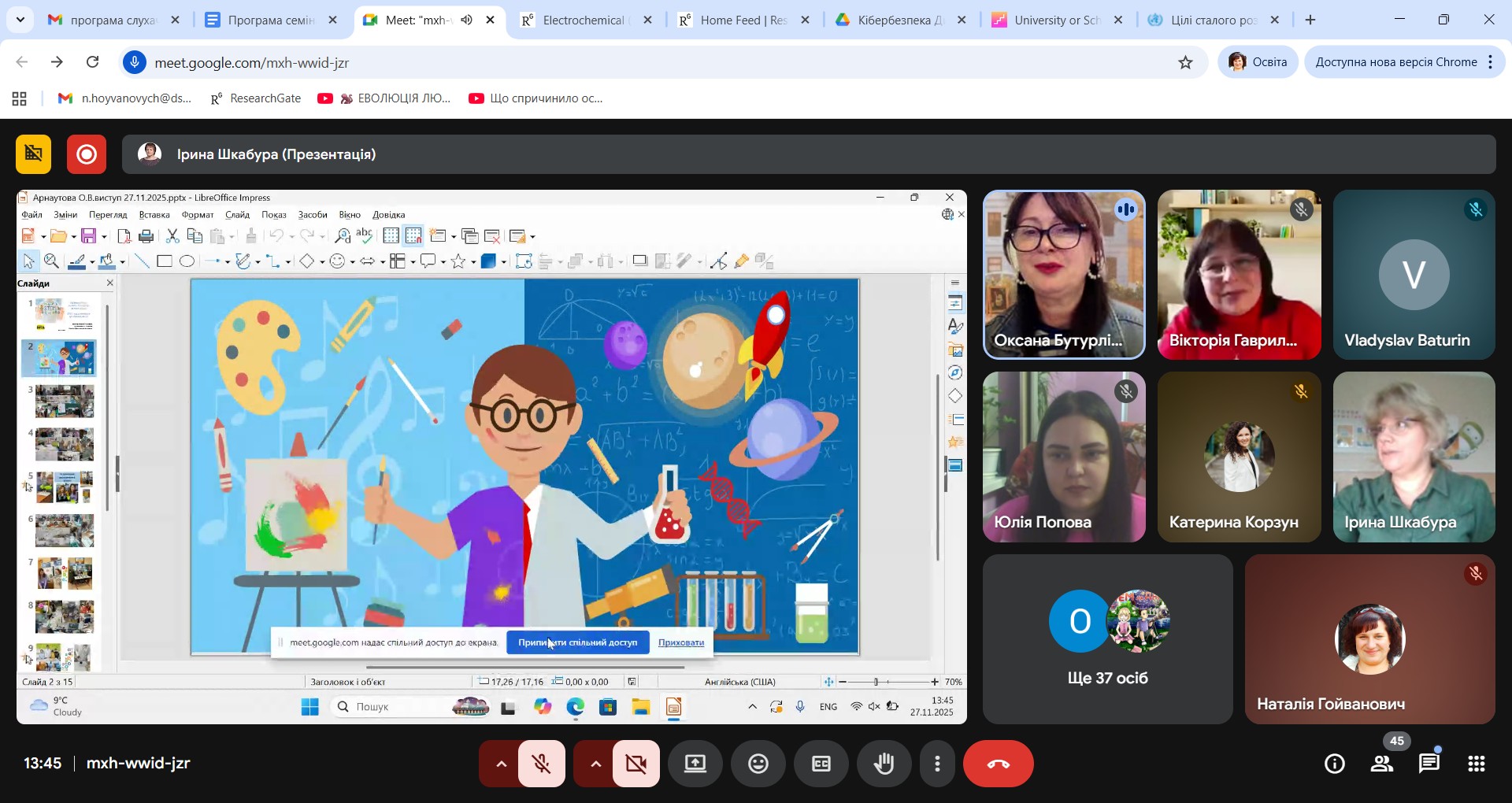Toggle closed captions button
The height and width of the screenshot is (803, 1512).
tap(821, 764)
